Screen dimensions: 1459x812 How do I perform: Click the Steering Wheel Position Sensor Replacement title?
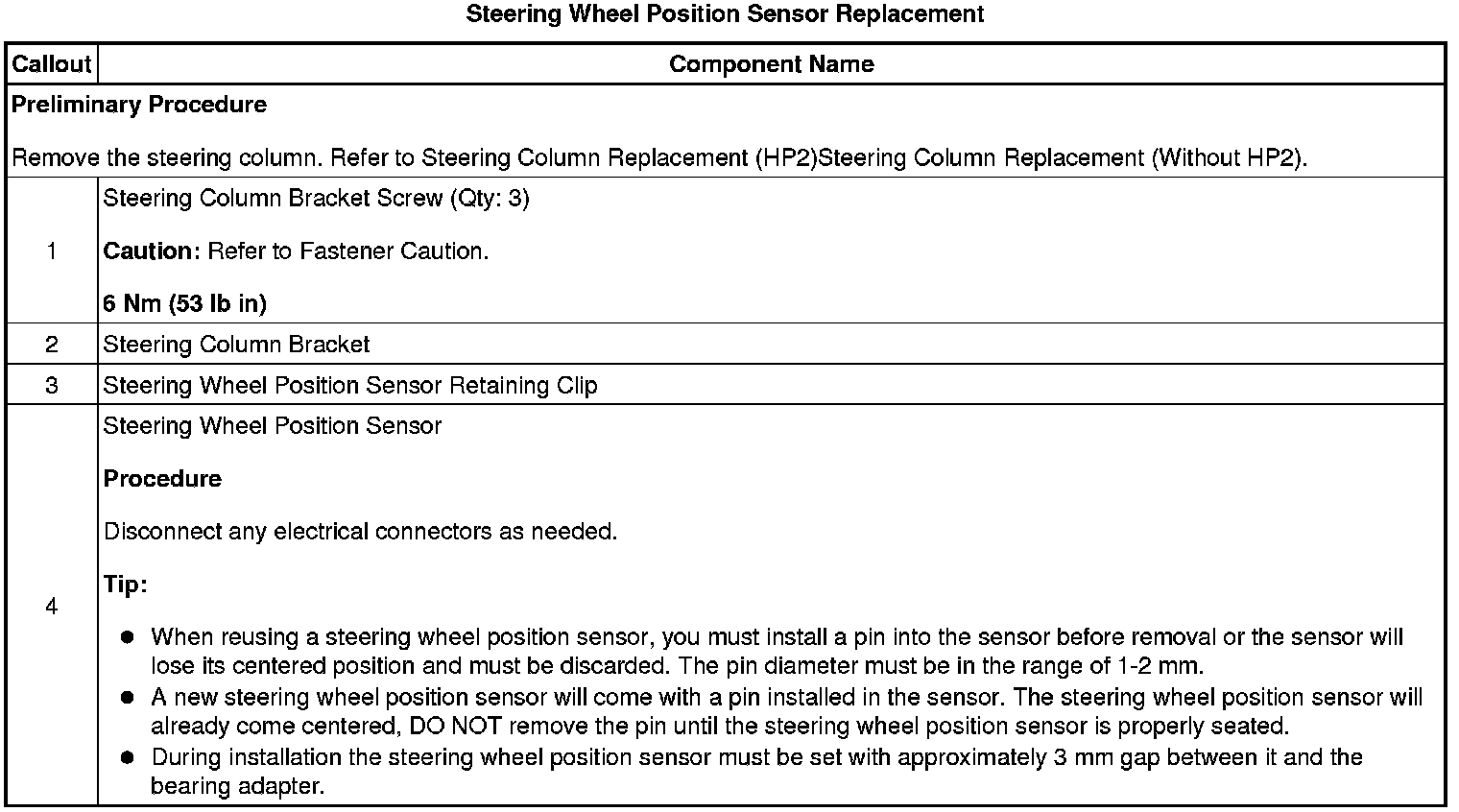pos(725,14)
